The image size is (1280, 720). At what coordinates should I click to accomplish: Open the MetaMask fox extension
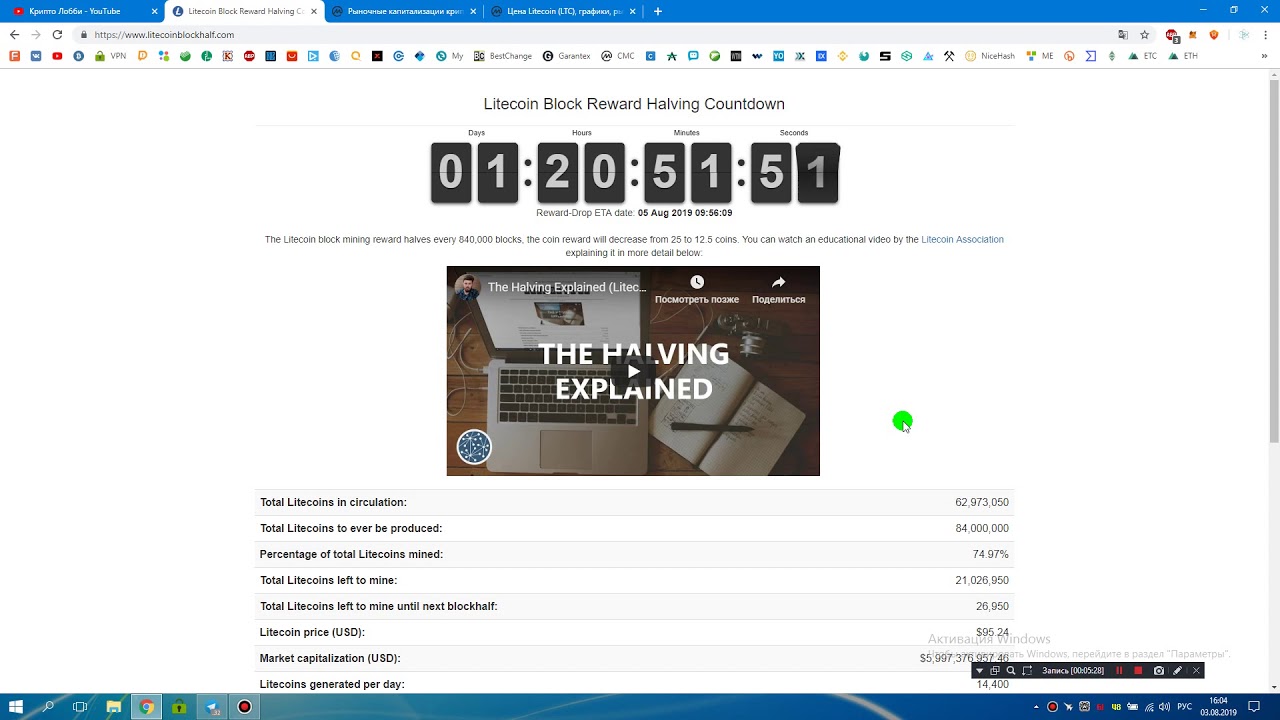tap(1193, 34)
